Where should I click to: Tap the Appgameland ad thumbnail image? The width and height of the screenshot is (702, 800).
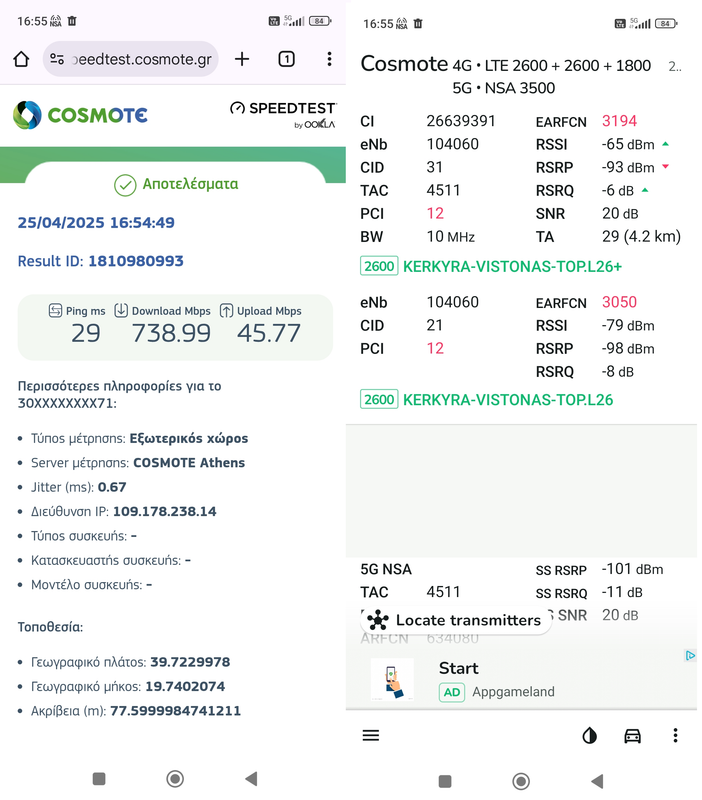pos(392,680)
